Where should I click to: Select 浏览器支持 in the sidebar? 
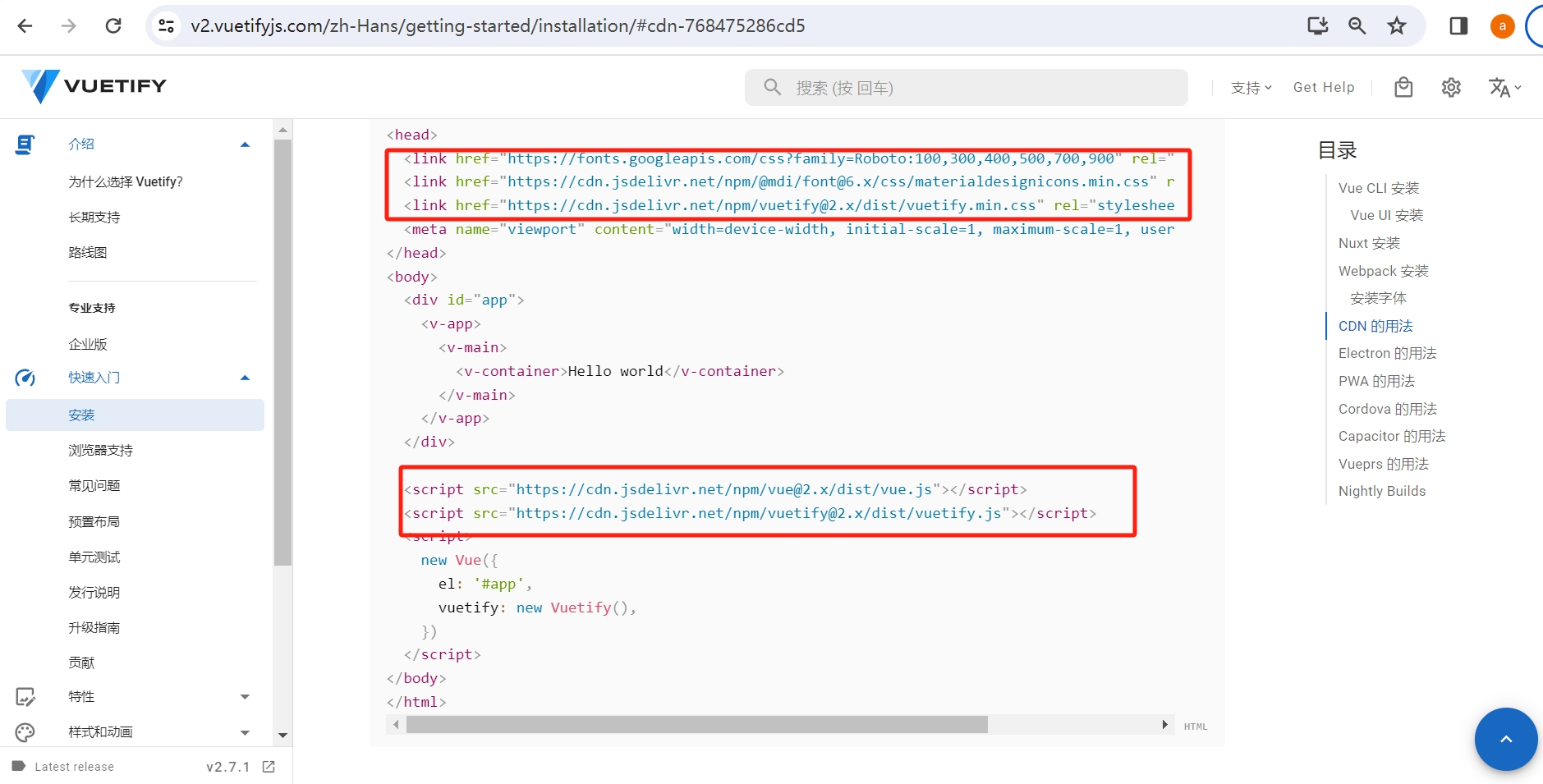click(100, 451)
